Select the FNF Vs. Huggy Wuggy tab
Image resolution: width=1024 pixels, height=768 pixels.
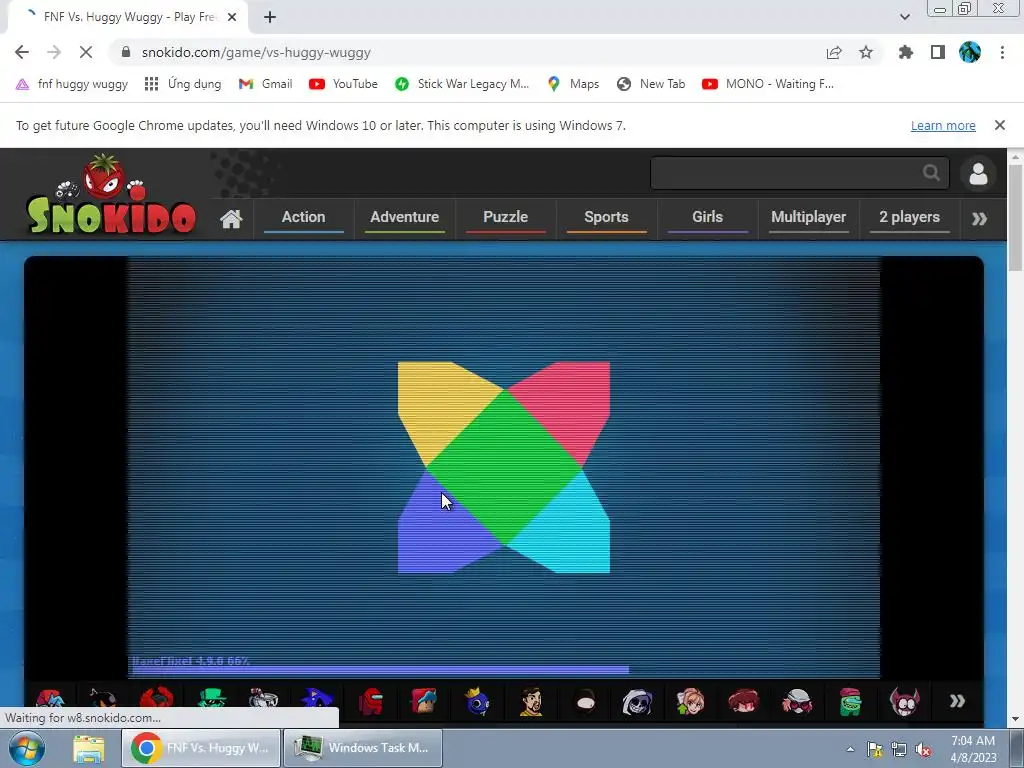pyautogui.click(x=127, y=17)
